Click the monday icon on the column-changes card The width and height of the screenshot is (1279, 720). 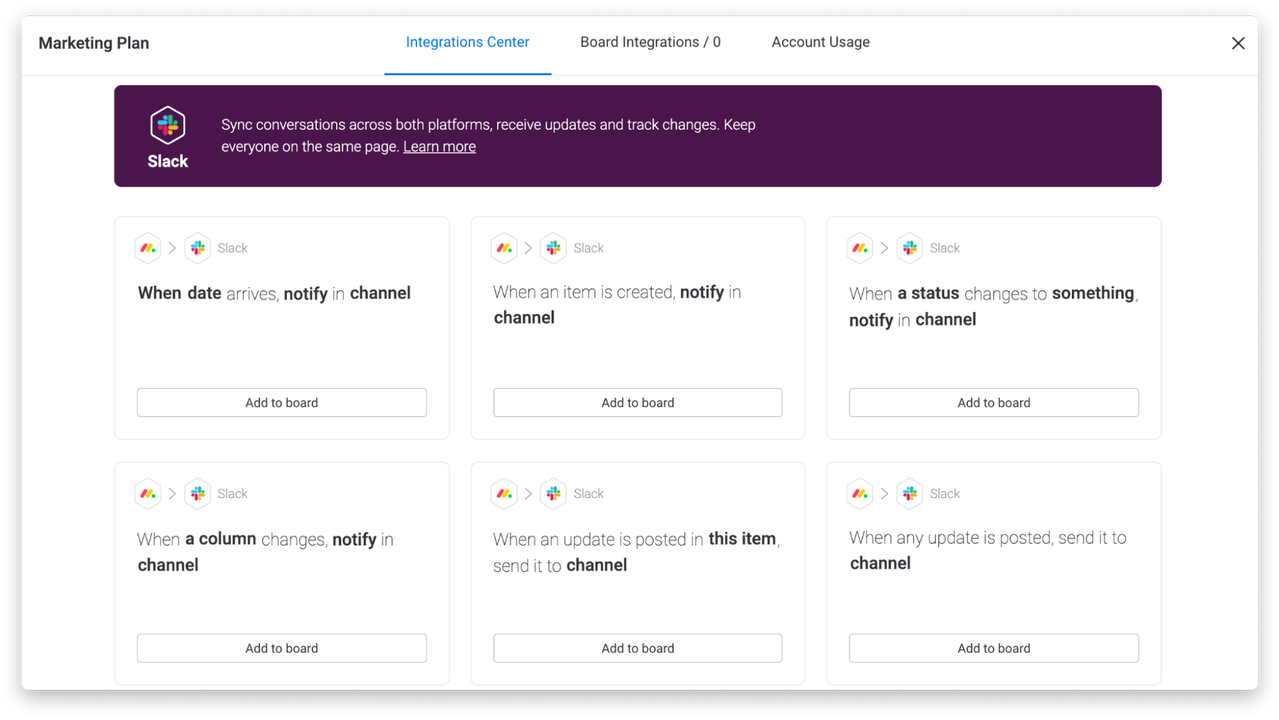click(x=148, y=494)
